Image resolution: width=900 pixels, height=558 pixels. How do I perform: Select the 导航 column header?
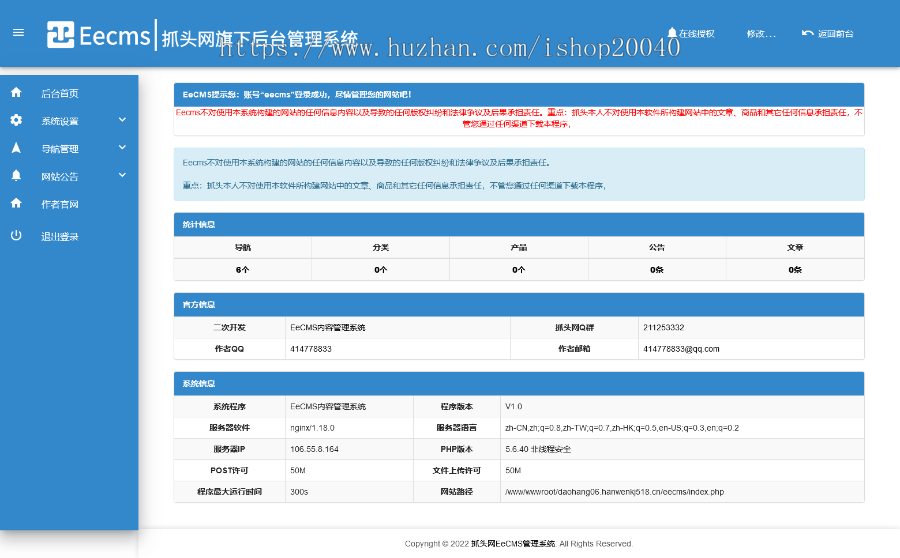(x=243, y=247)
